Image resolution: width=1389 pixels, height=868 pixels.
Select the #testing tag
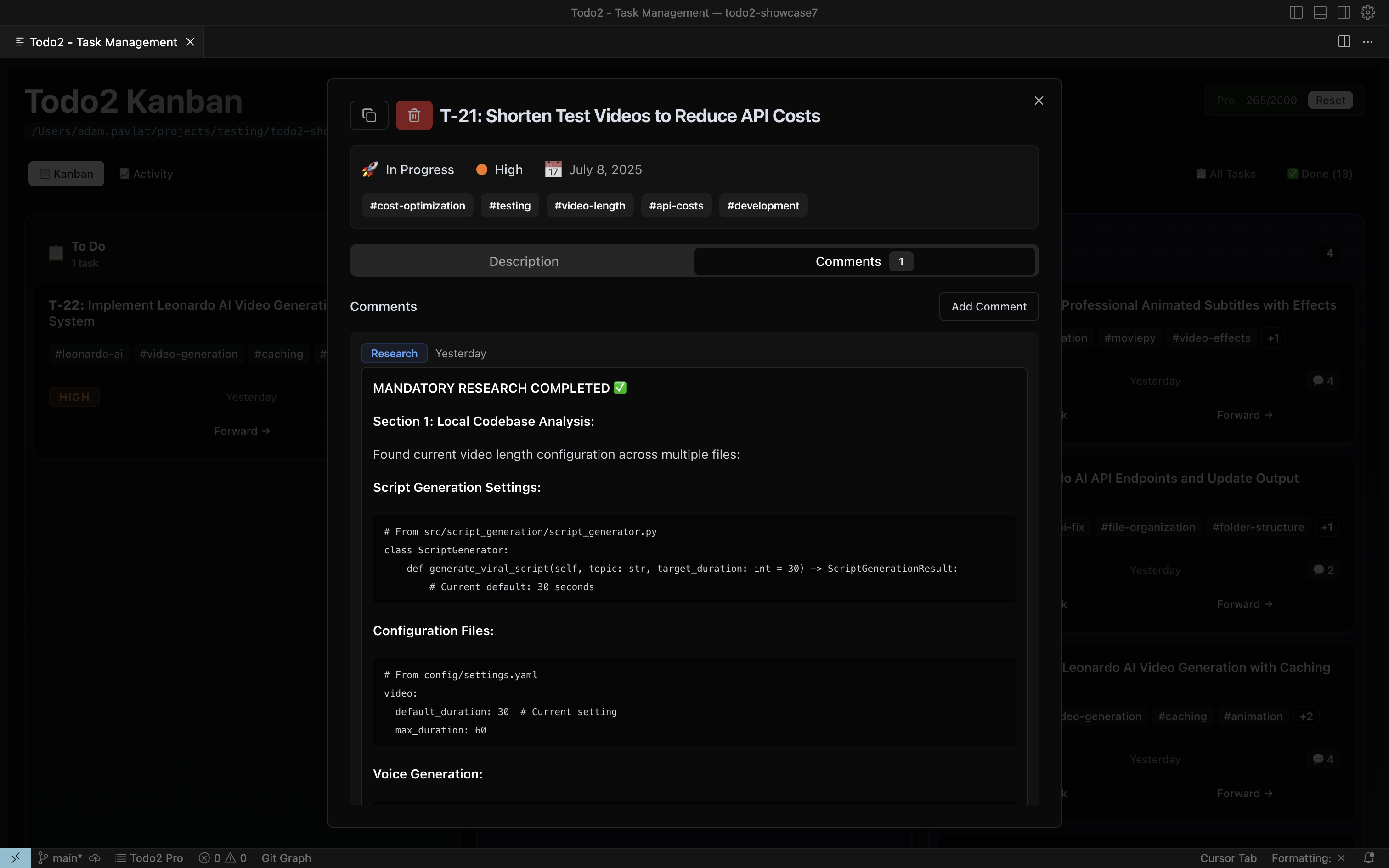click(x=510, y=206)
